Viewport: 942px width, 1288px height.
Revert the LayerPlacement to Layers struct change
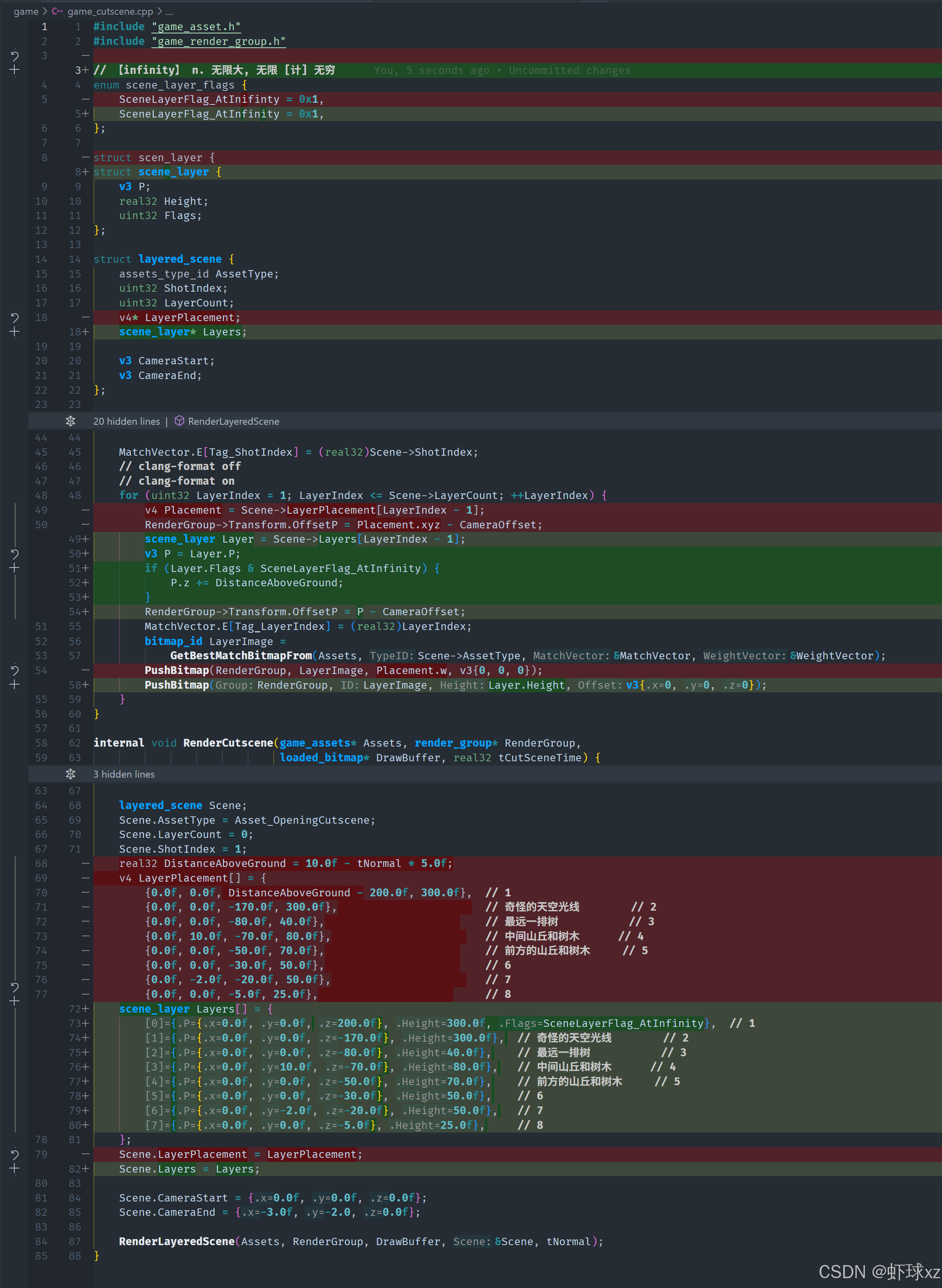[15, 317]
